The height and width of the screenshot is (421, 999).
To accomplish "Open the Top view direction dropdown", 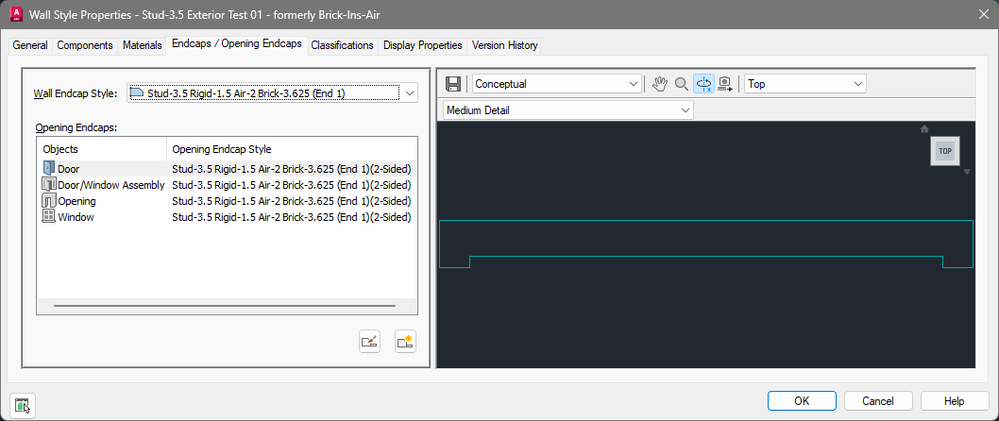I will tap(805, 83).
